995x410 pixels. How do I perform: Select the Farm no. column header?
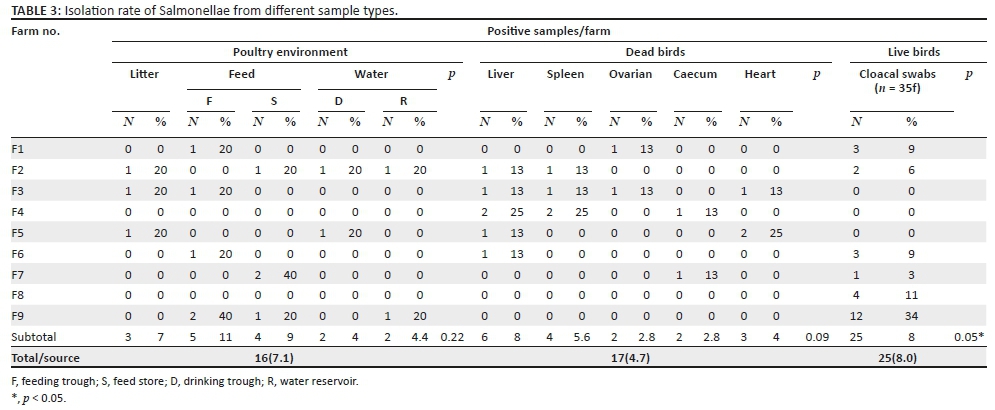point(31,31)
